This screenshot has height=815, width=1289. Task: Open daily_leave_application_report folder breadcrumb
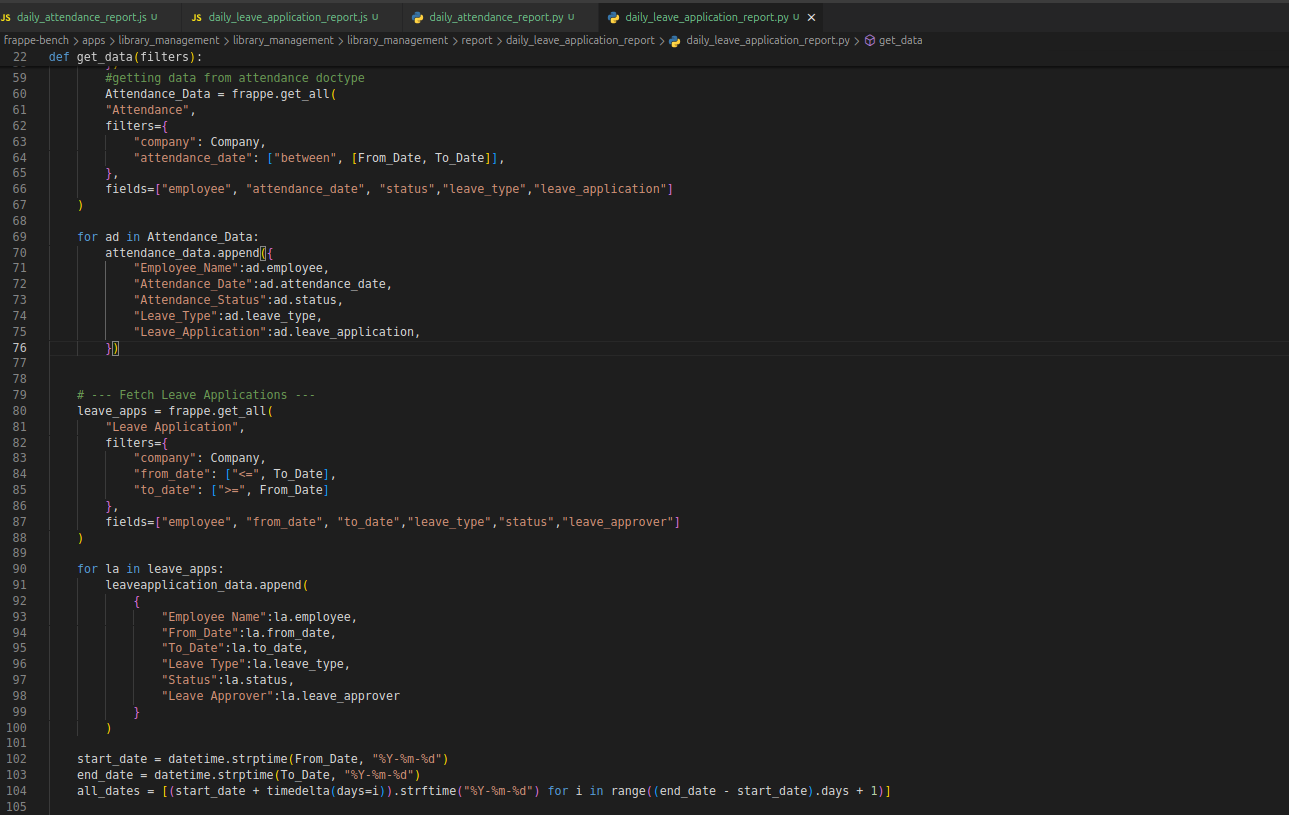[580, 41]
